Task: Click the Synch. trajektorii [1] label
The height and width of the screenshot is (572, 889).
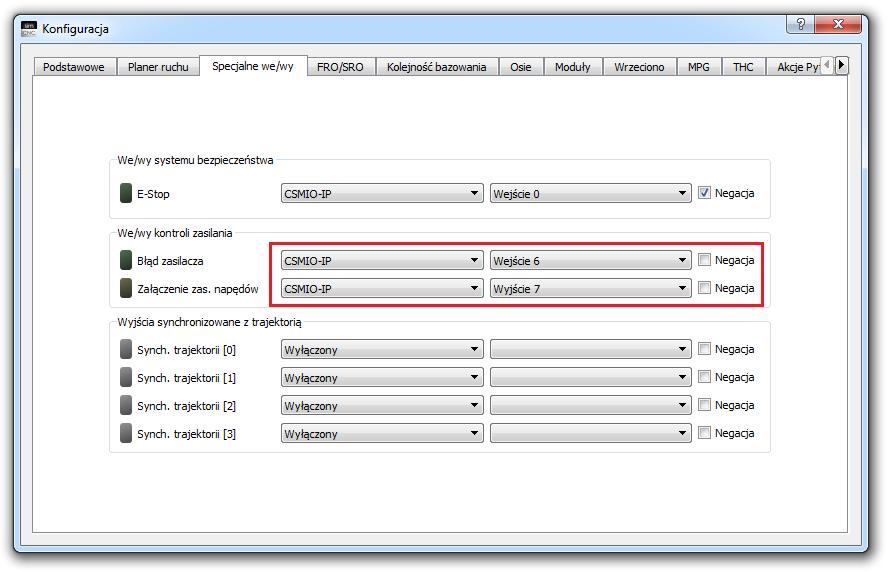Action: 186,378
